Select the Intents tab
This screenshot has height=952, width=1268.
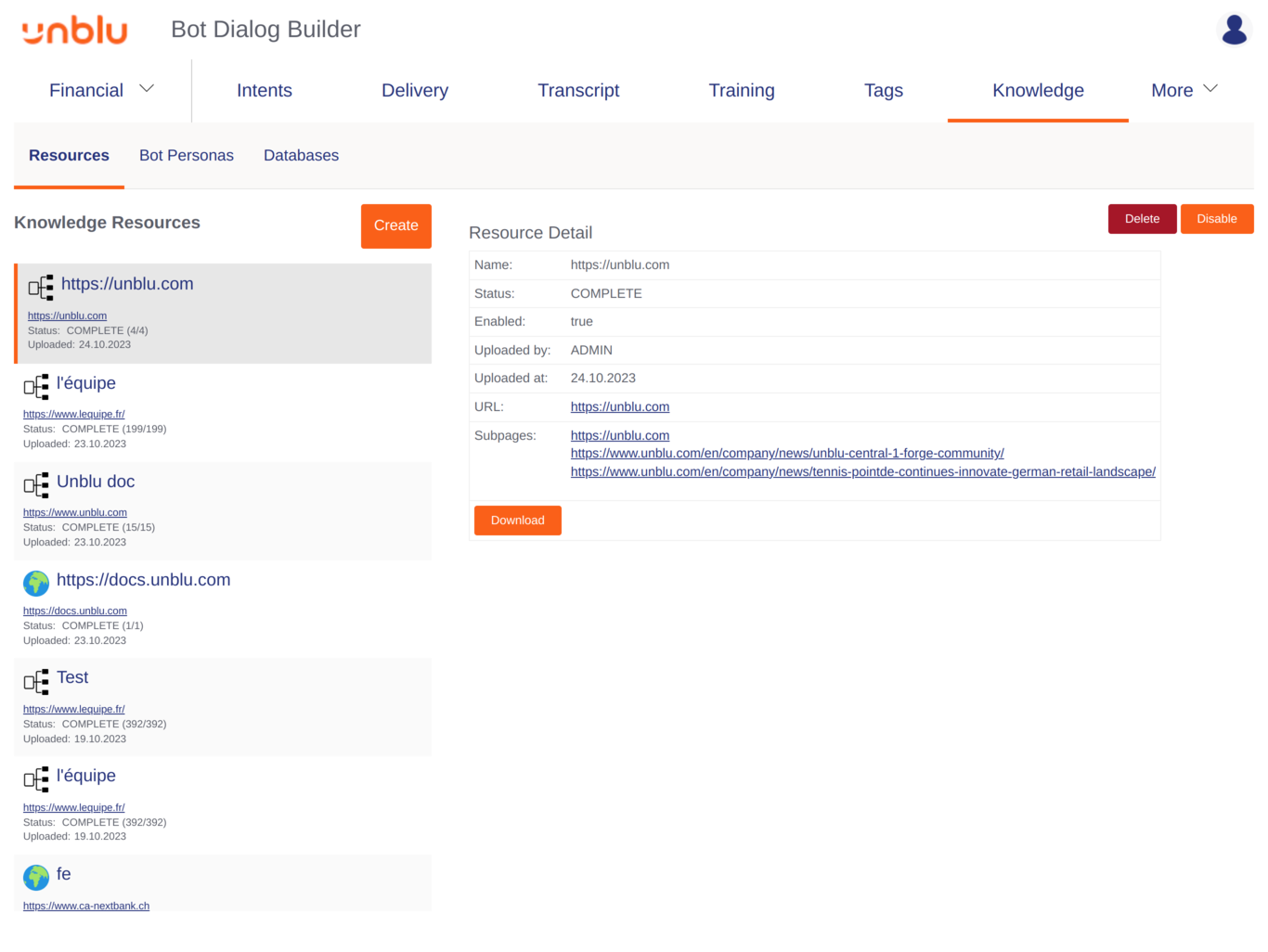pyautogui.click(x=265, y=90)
